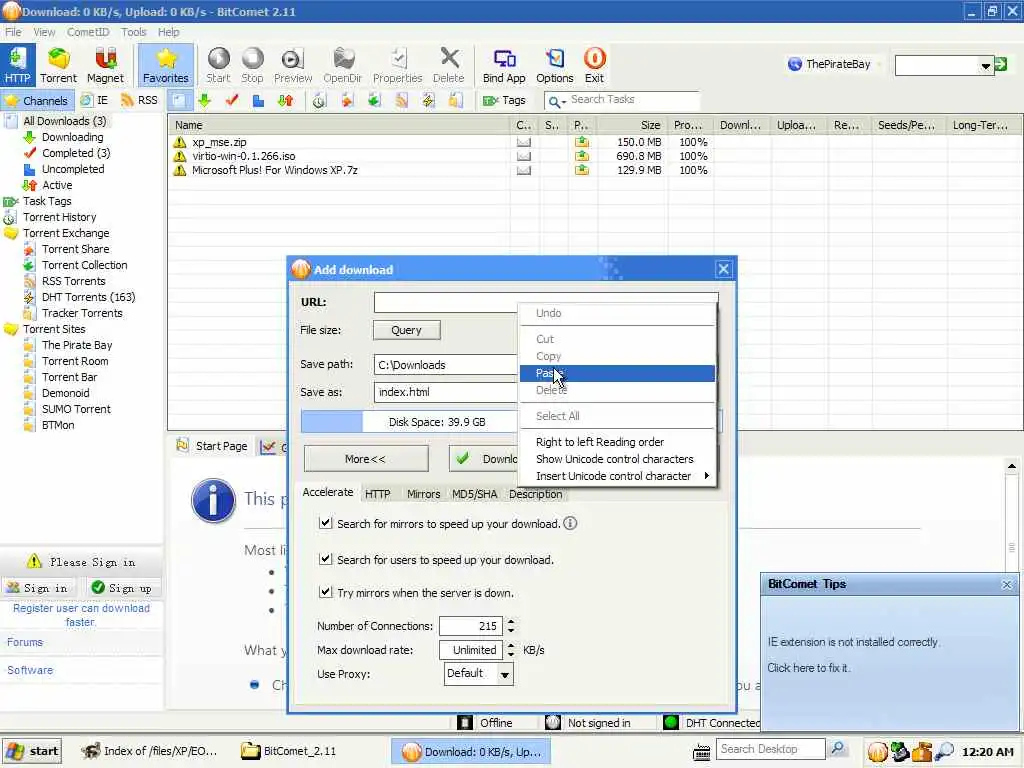Switch to BitComet_2.11 folder in taskbar

click(289, 751)
